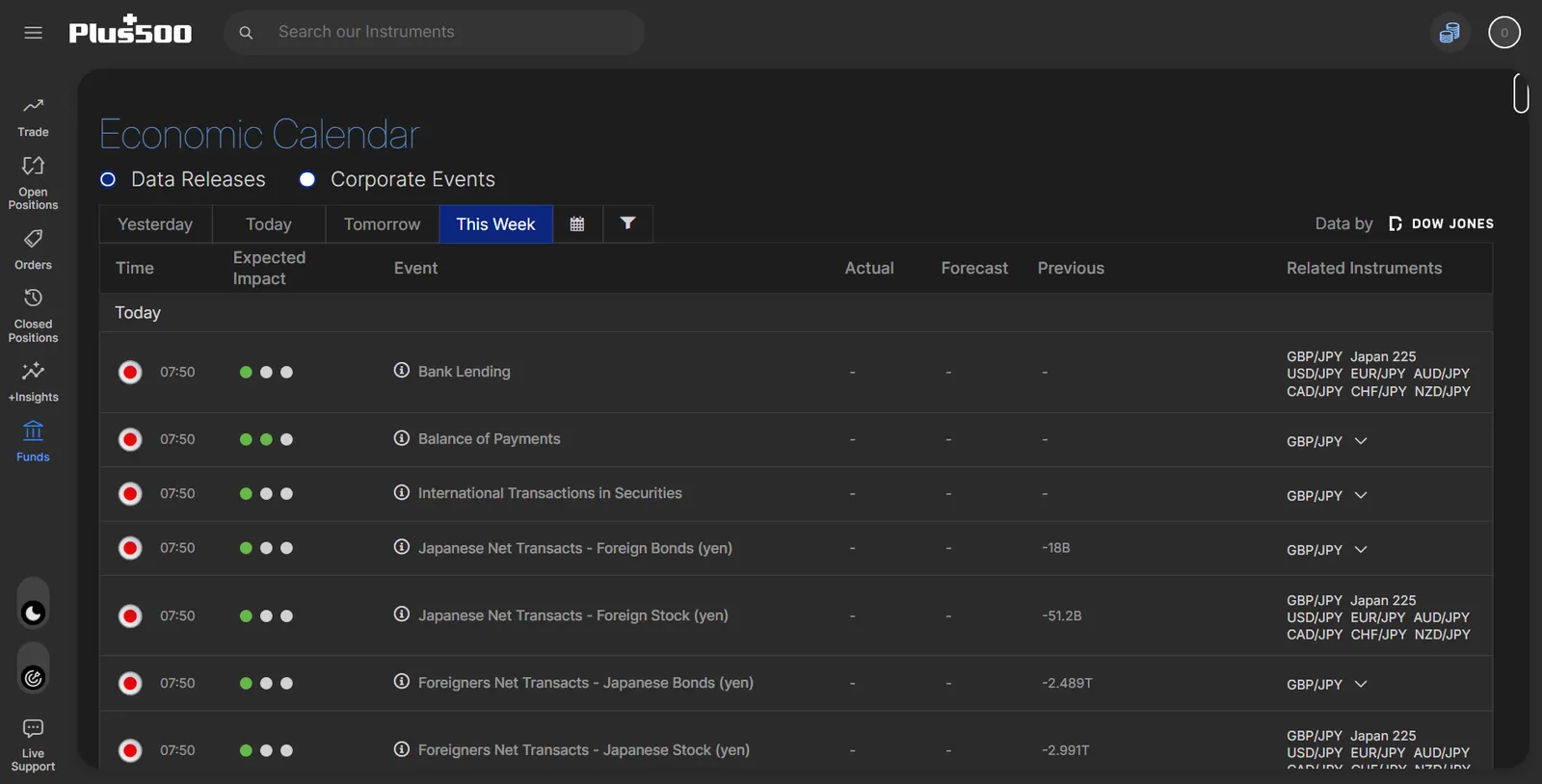This screenshot has height=784, width=1542.
Task: Click the Event column header
Action: [415, 268]
